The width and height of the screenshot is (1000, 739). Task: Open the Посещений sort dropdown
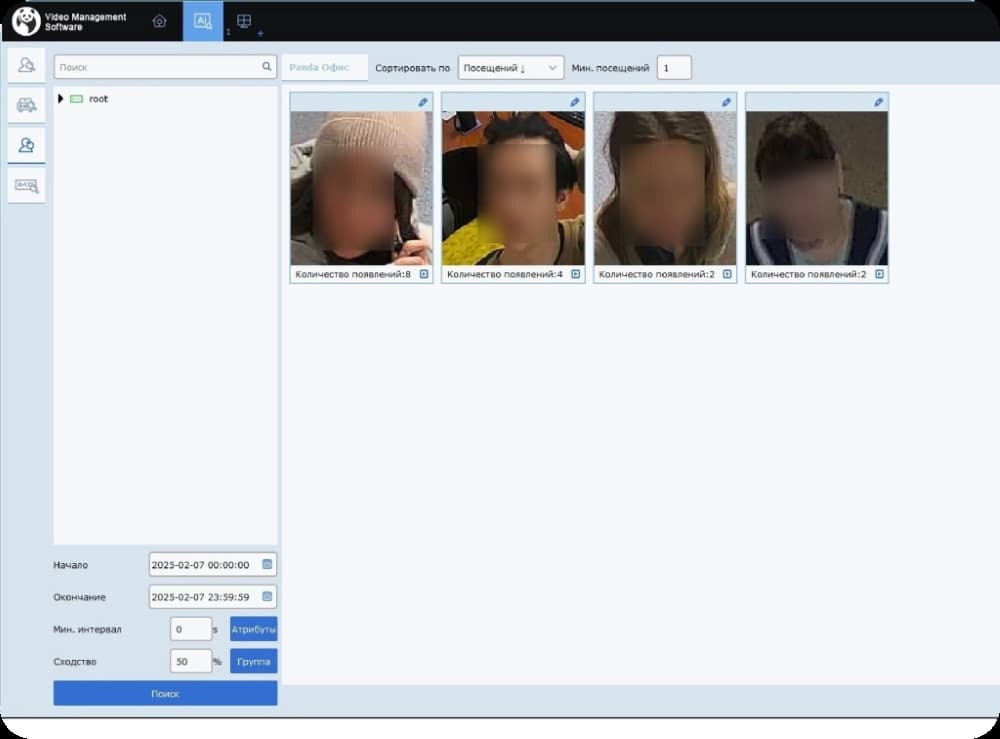(x=511, y=68)
